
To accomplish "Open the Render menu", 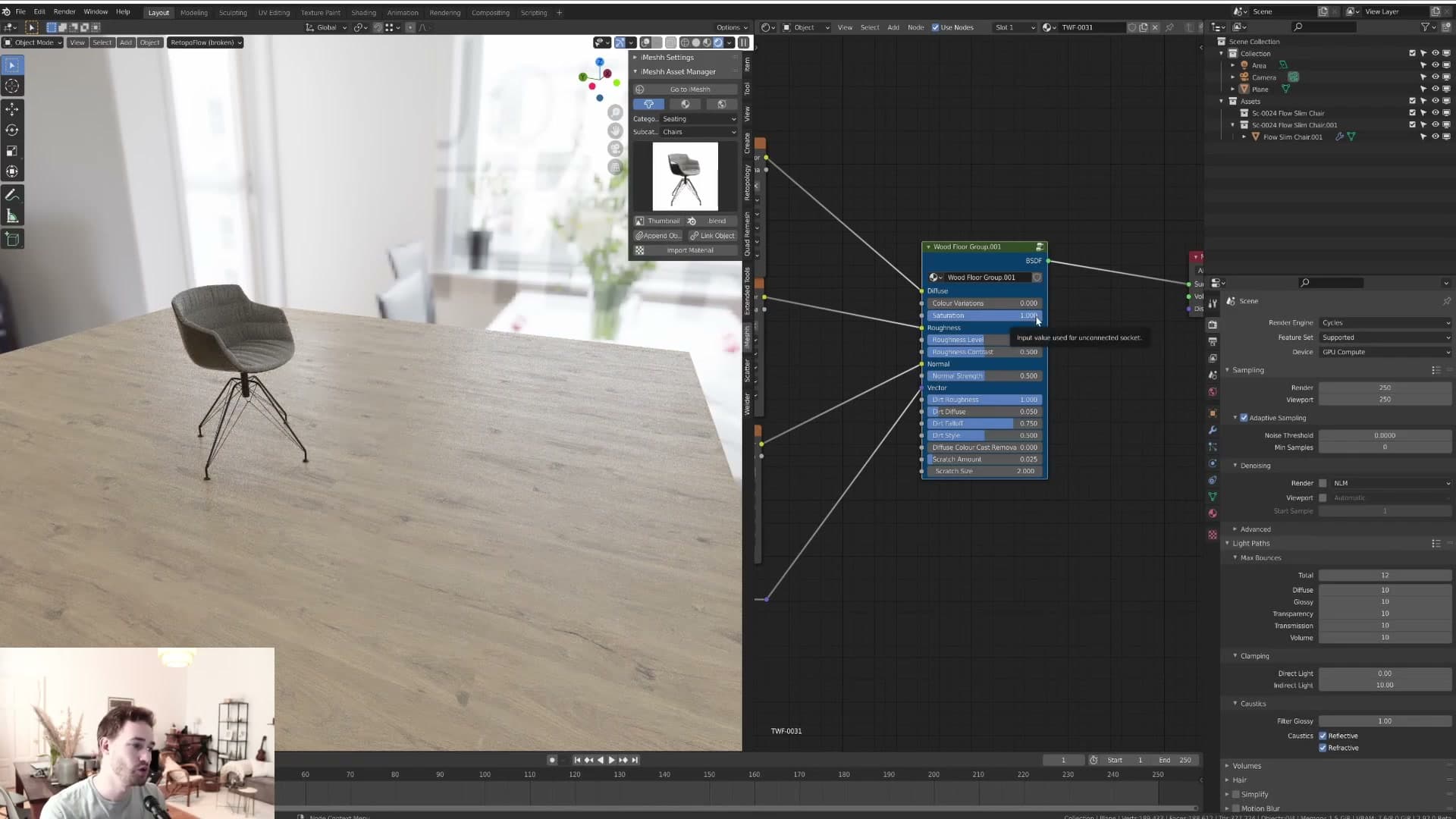I will [x=64, y=12].
